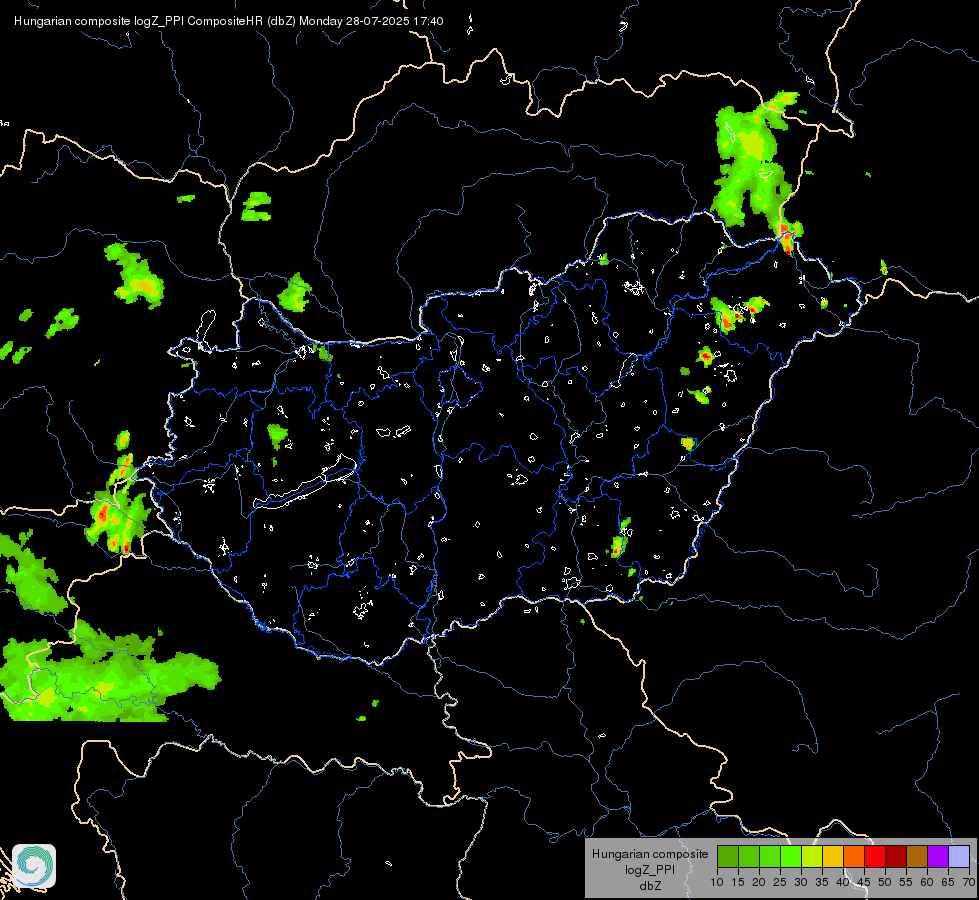Select the 35–40 dBZ yellow swatch
Viewport: 979px width, 900px height.
834,856
